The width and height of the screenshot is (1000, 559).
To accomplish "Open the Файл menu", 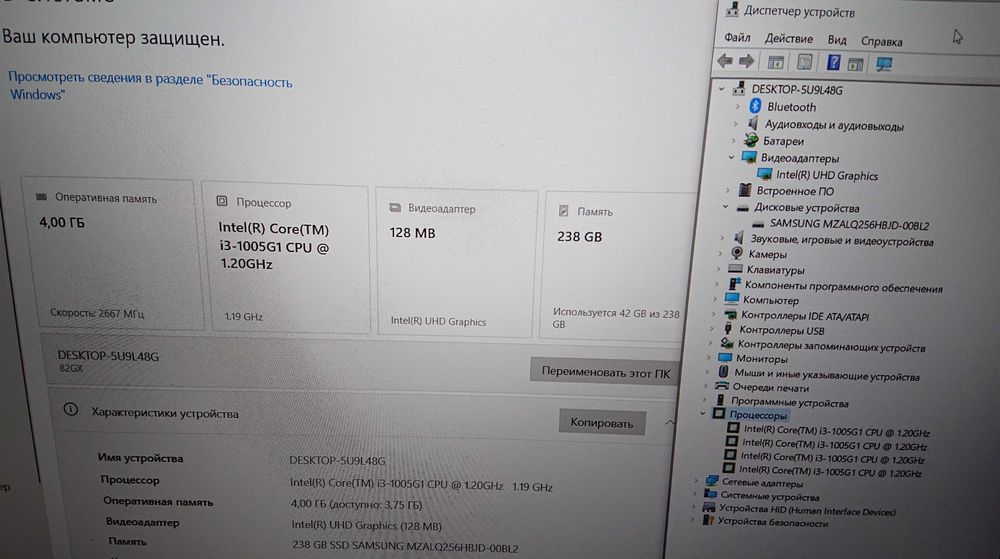I will (737, 38).
